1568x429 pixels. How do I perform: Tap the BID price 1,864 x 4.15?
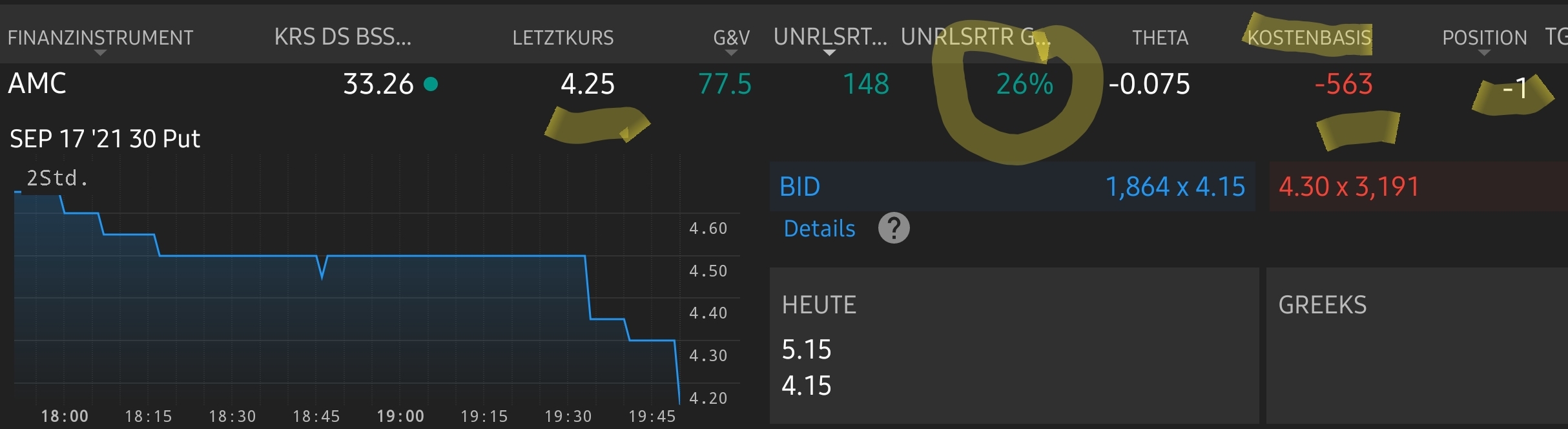point(1175,187)
